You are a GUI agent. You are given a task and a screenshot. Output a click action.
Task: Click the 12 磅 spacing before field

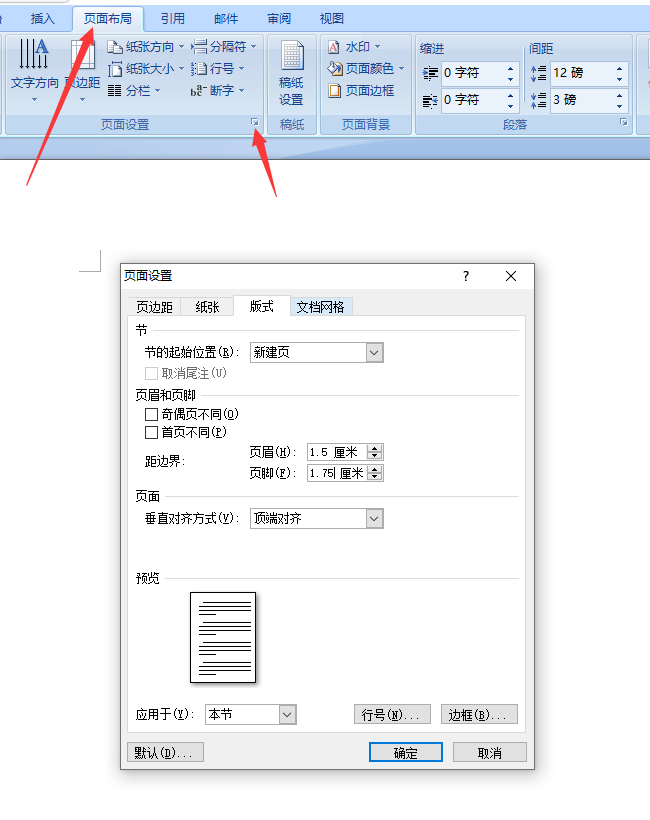(x=582, y=73)
